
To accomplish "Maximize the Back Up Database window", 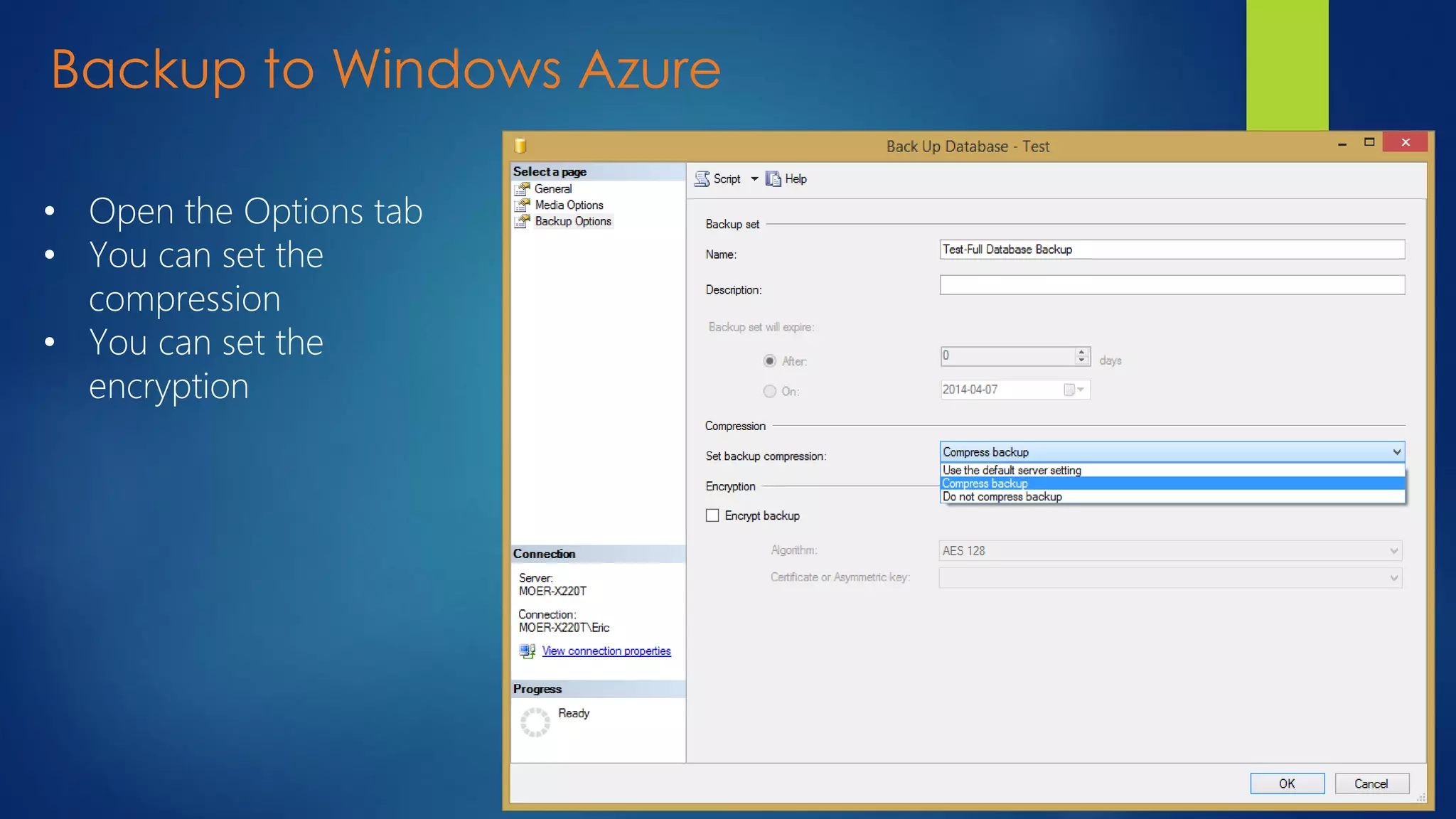I will (x=1369, y=142).
